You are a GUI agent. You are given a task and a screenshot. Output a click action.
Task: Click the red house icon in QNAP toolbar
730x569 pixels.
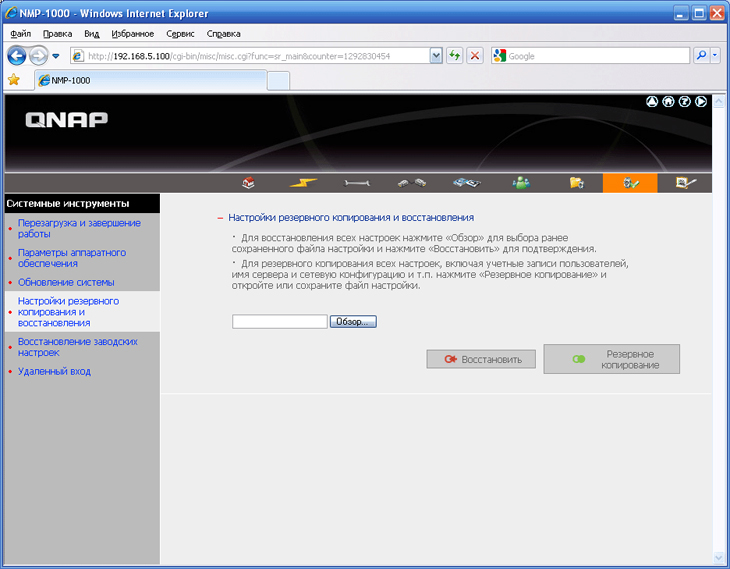250,183
